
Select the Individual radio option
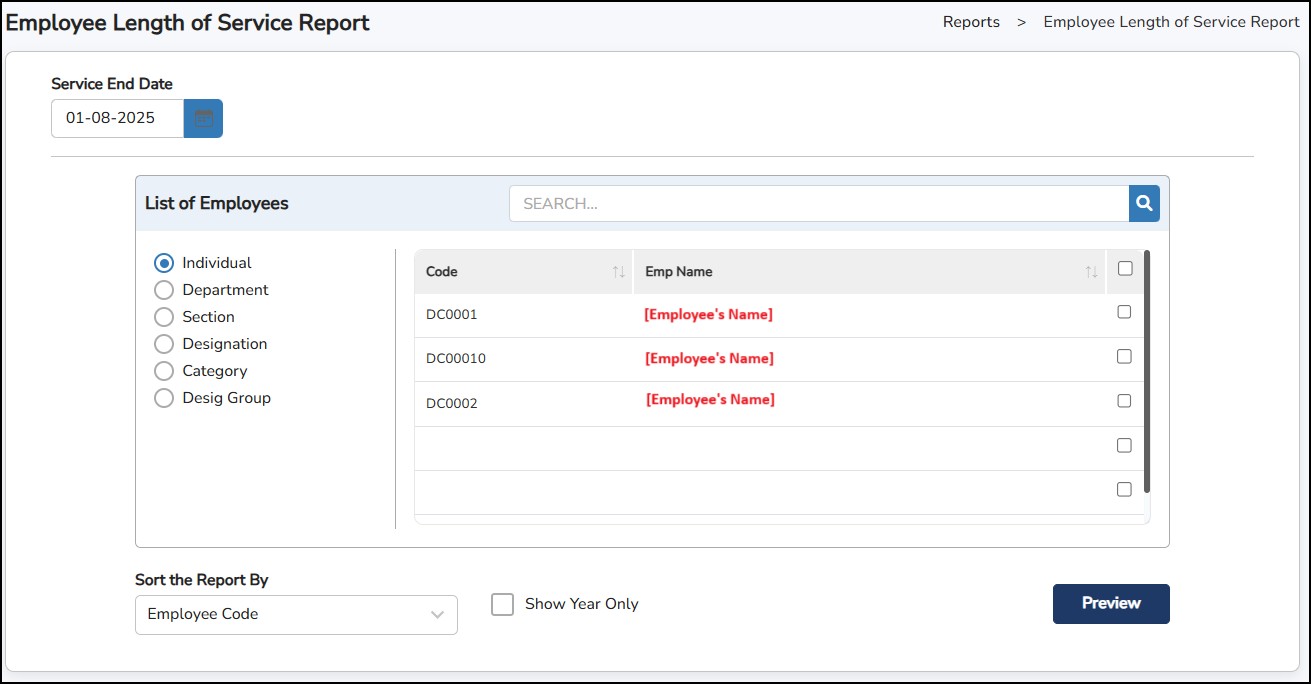[x=164, y=263]
